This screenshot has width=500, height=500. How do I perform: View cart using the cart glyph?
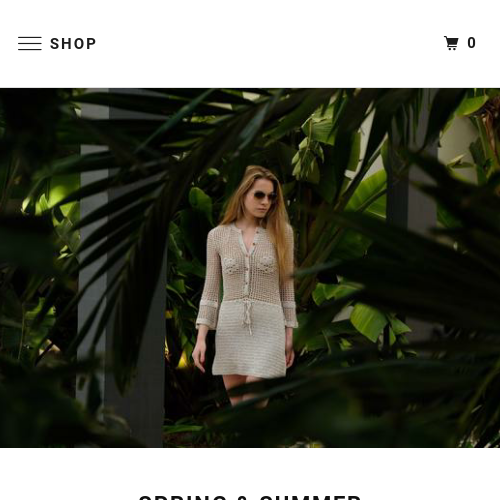452,43
